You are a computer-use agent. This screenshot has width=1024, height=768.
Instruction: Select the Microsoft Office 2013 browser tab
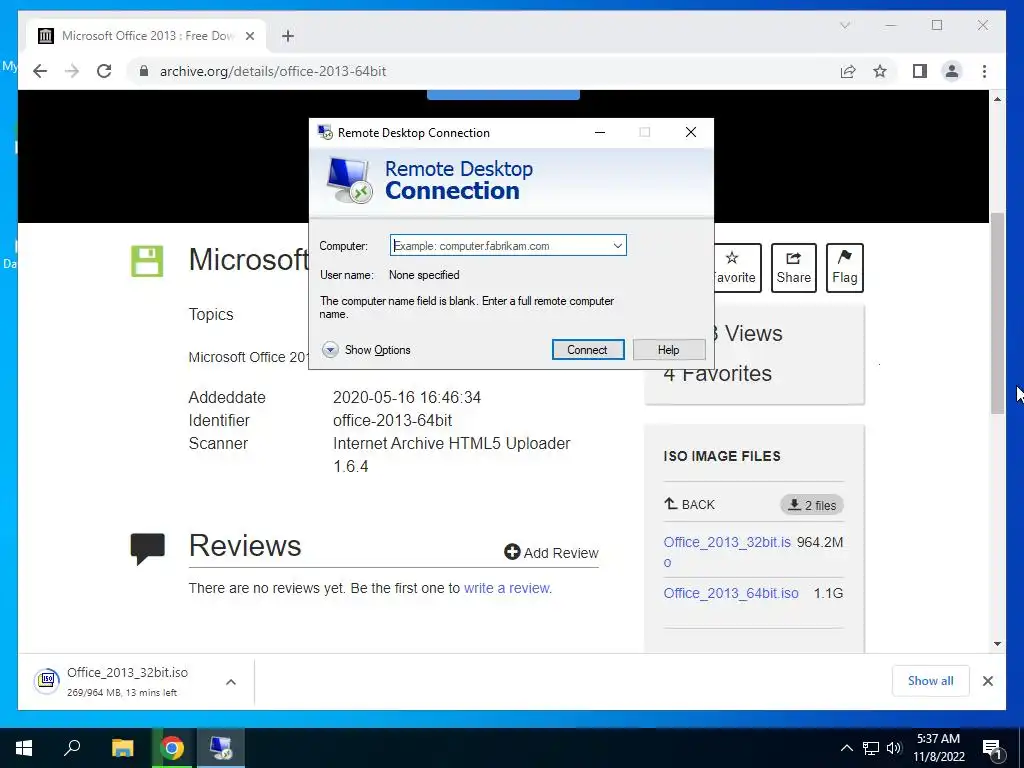(x=146, y=36)
